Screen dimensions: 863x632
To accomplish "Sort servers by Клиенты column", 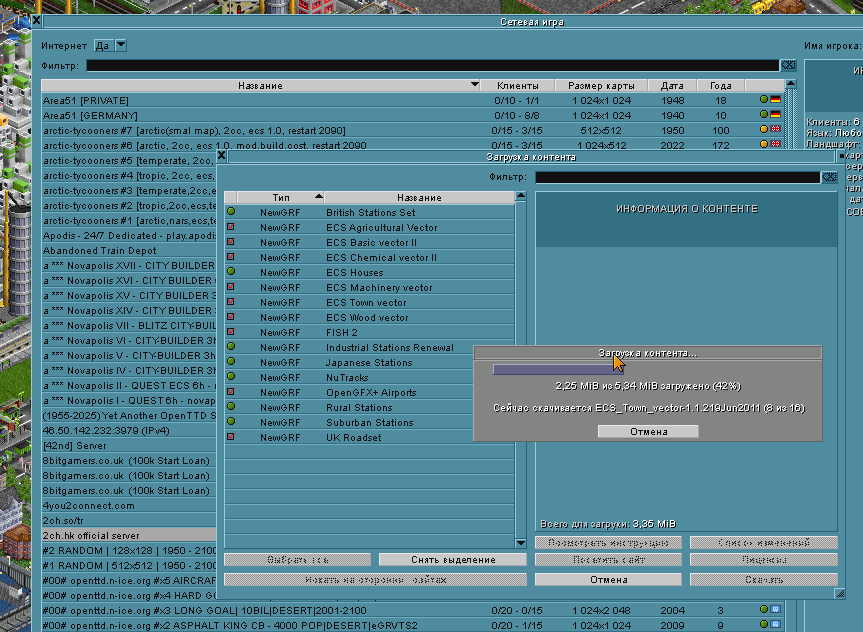I will pyautogui.click(x=517, y=86).
